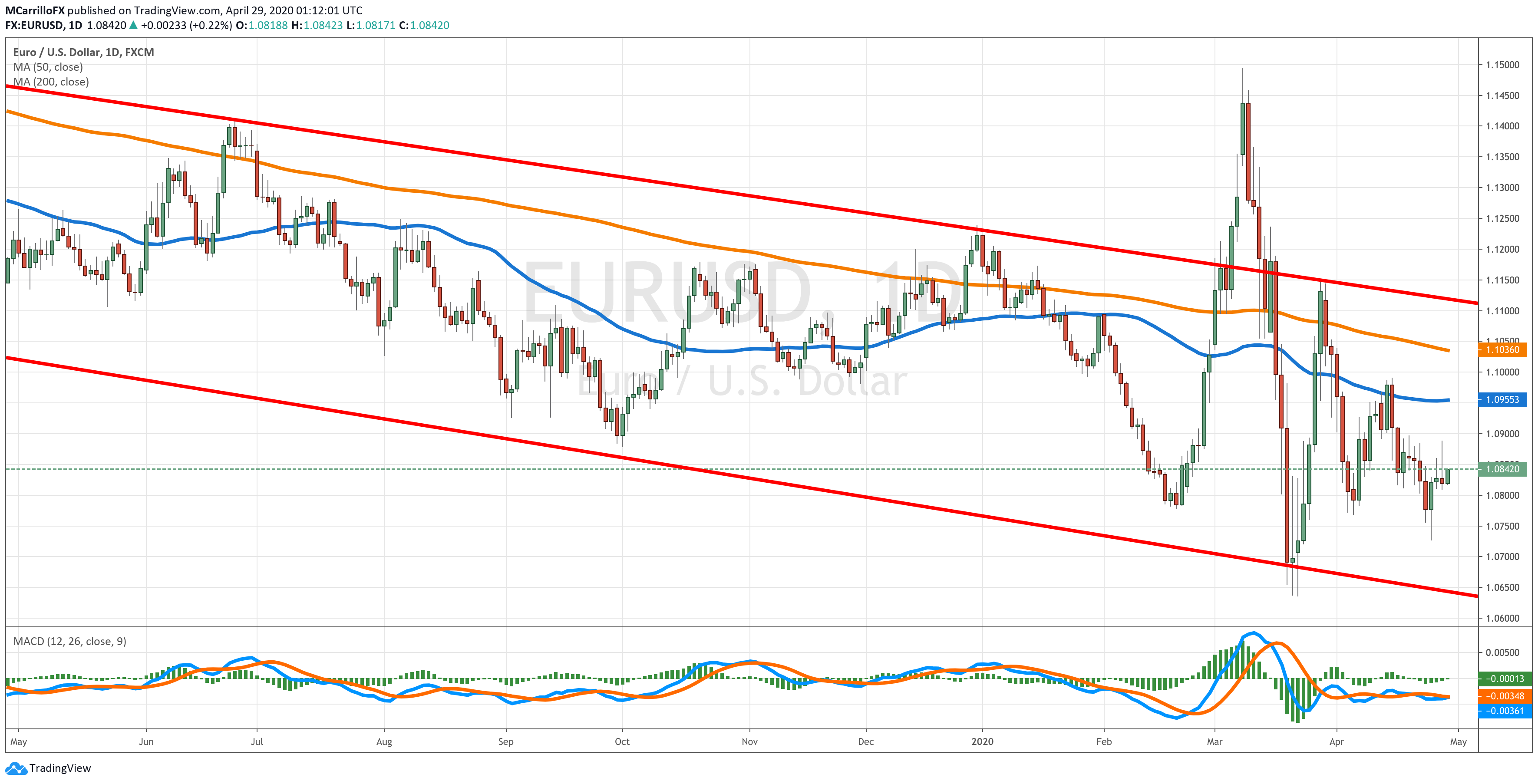Screen dimensions: 1538x784
Task: Click the Jun label on time axis
Action: 146,741
